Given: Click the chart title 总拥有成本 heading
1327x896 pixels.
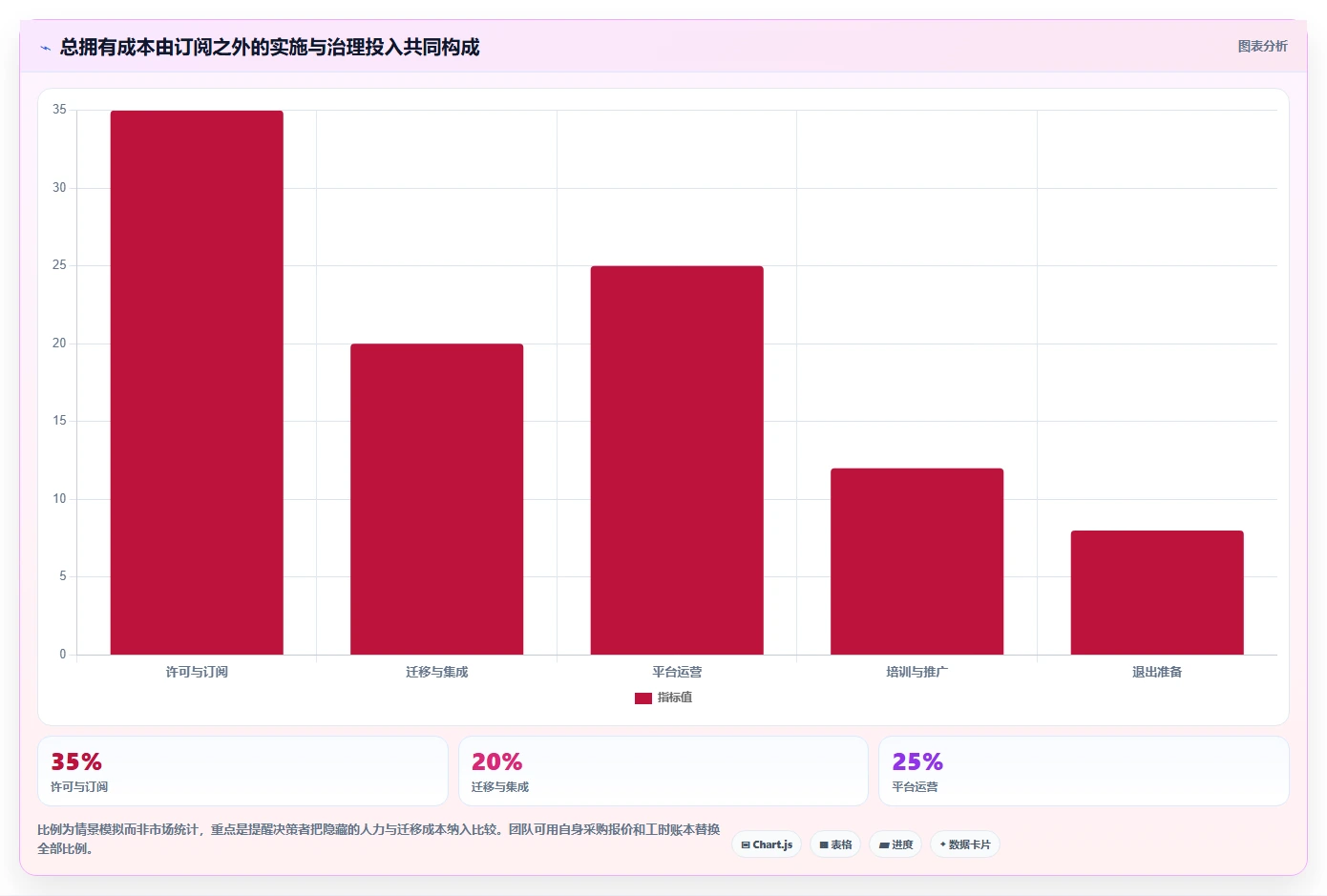Looking at the screenshot, I should click(270, 47).
